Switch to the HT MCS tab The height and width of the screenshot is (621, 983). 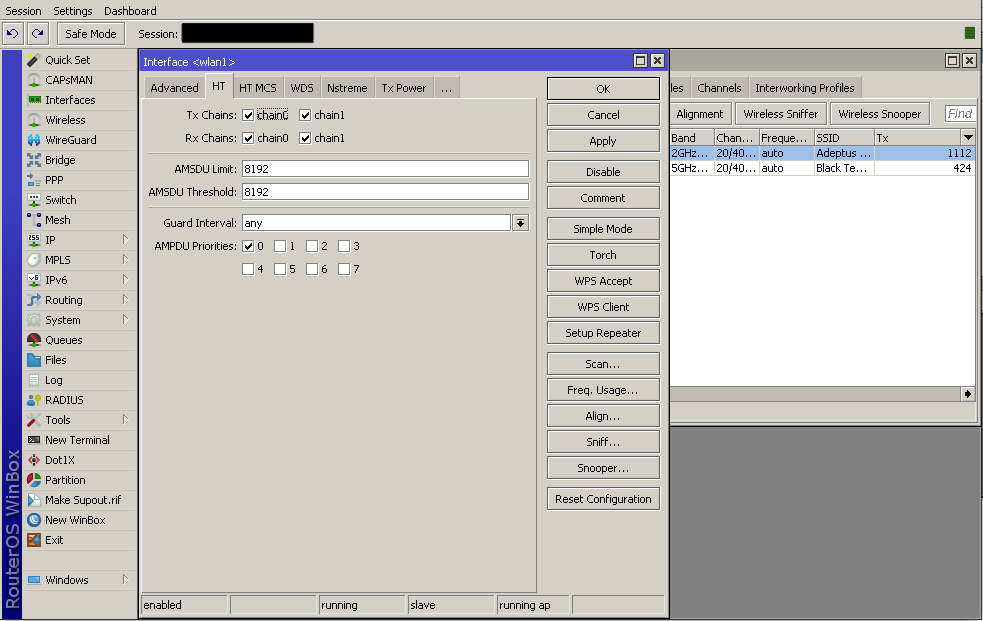257,88
